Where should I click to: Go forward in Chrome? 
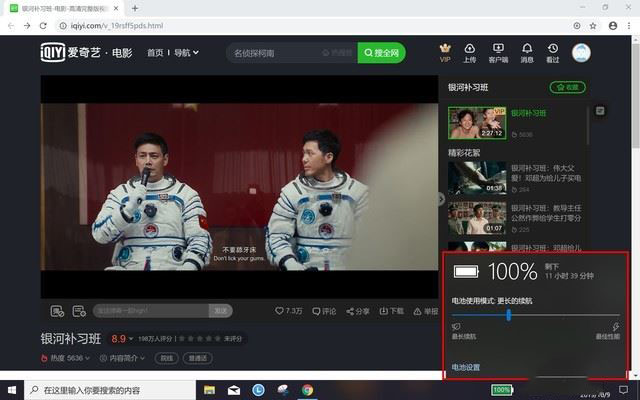[27, 26]
